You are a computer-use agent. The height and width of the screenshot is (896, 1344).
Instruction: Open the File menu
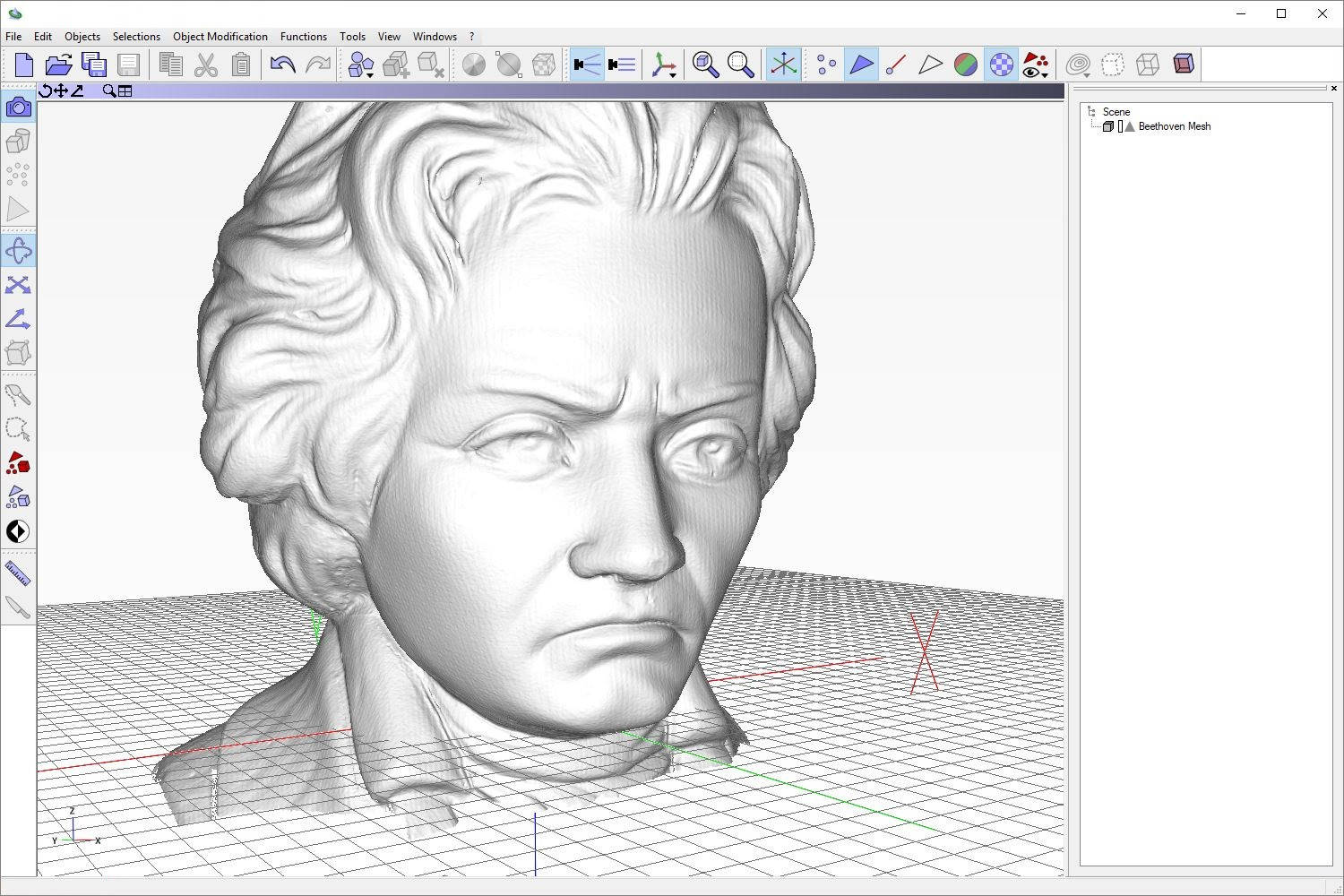point(13,37)
